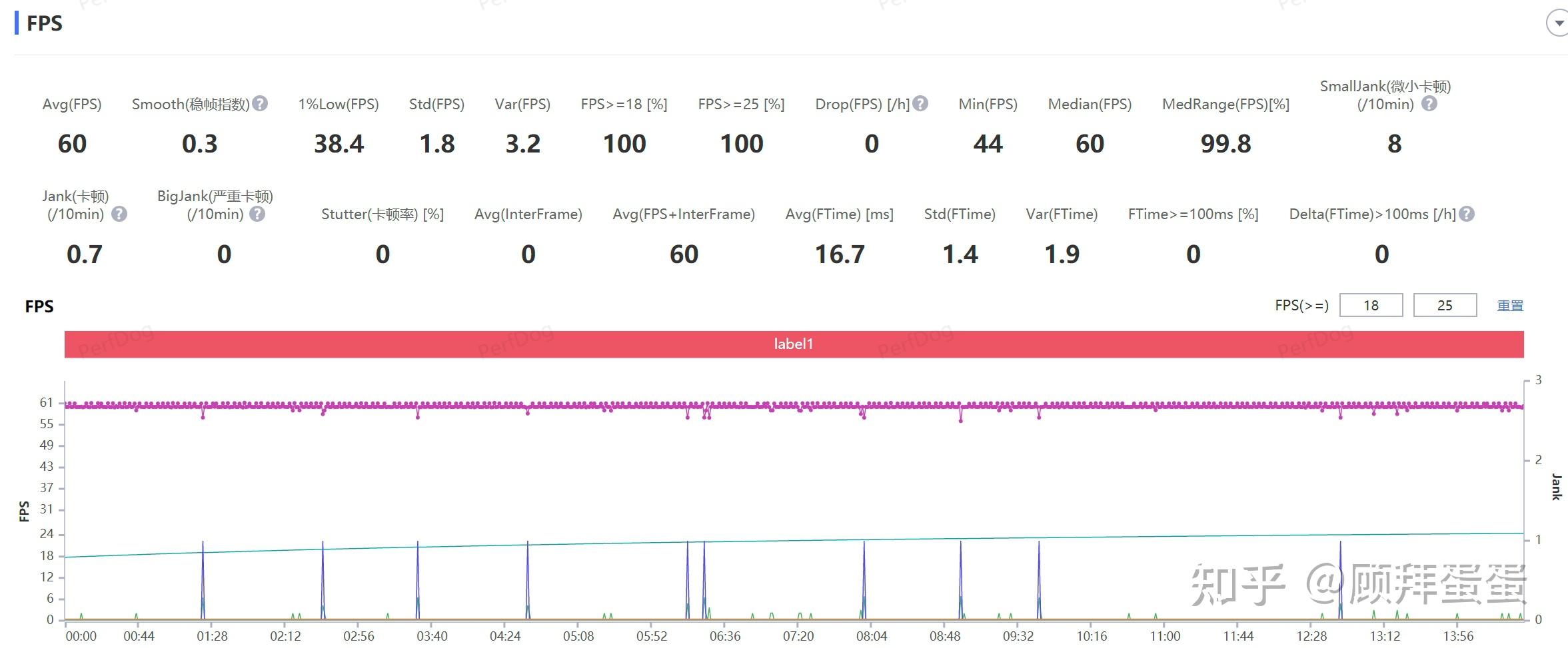Screen dimensions: 1568x648
Task: Click the Min(FPS) value 44
Action: (x=988, y=144)
